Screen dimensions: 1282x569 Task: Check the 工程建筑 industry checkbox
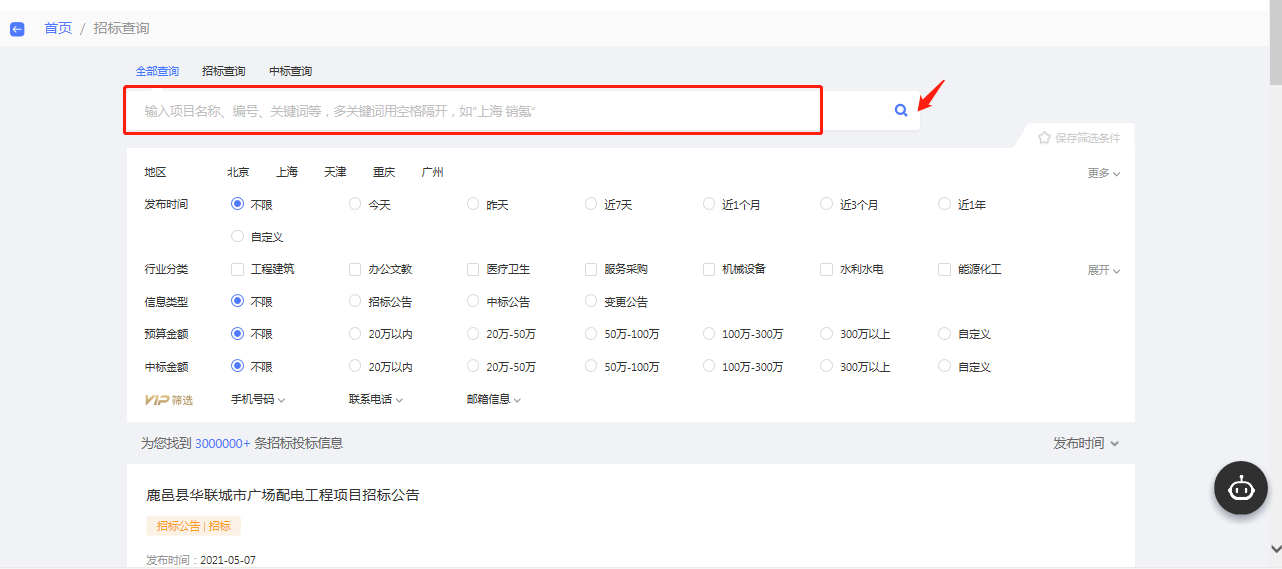click(x=237, y=269)
